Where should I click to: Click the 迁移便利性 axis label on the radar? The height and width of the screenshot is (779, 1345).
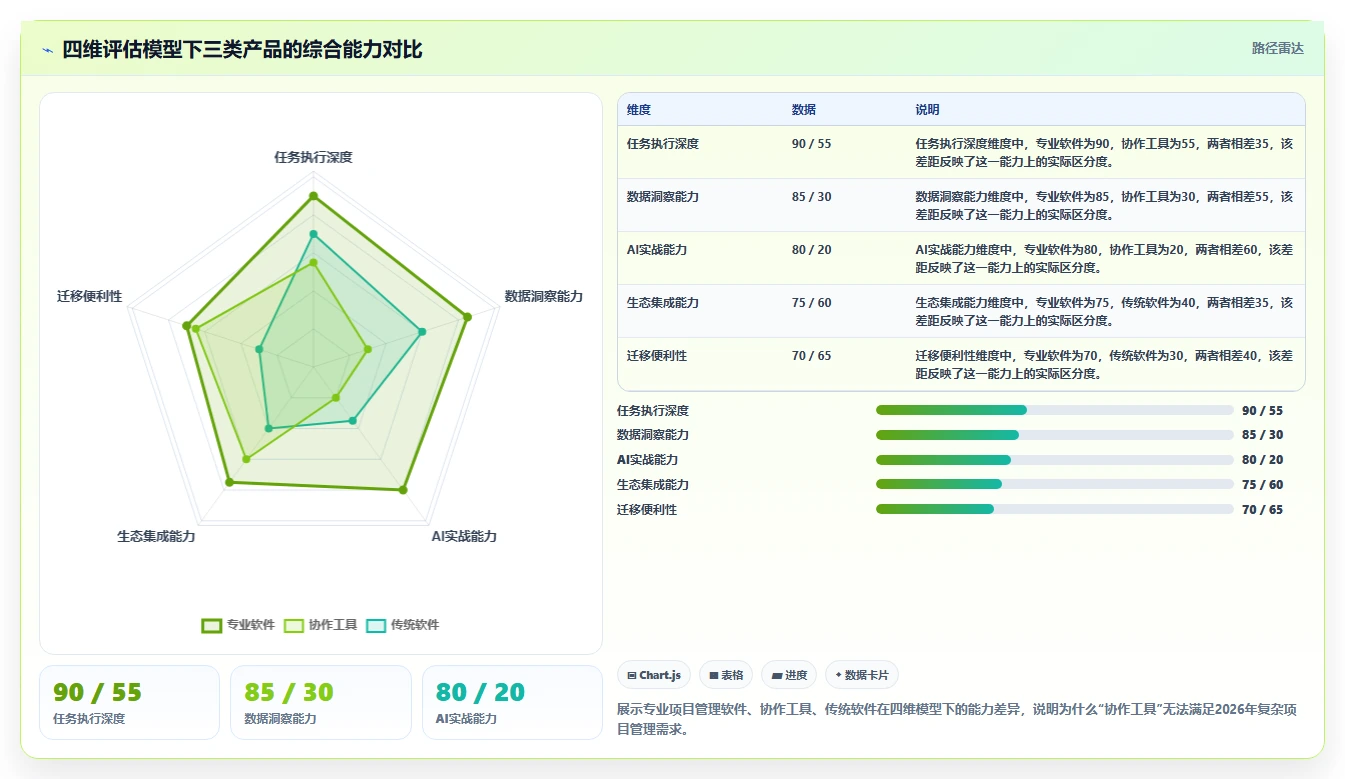[x=90, y=296]
